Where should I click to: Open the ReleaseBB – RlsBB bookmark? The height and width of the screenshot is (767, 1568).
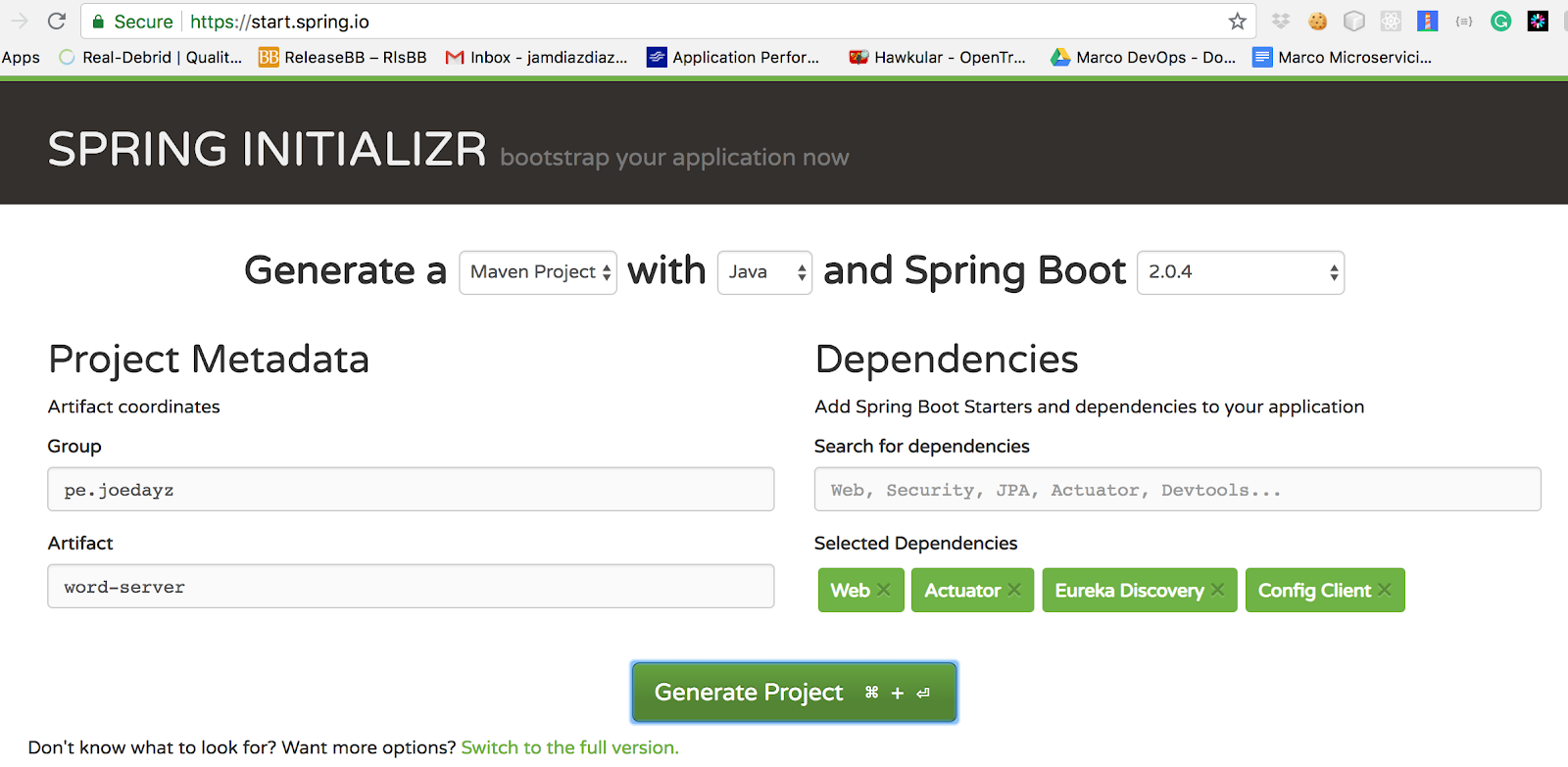343,58
